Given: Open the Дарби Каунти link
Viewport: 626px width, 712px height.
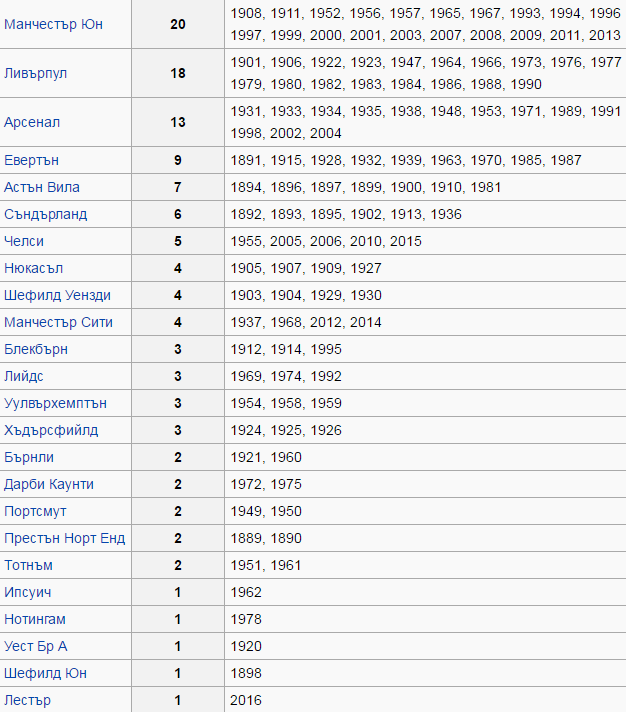Looking at the screenshot, I should click(49, 485).
